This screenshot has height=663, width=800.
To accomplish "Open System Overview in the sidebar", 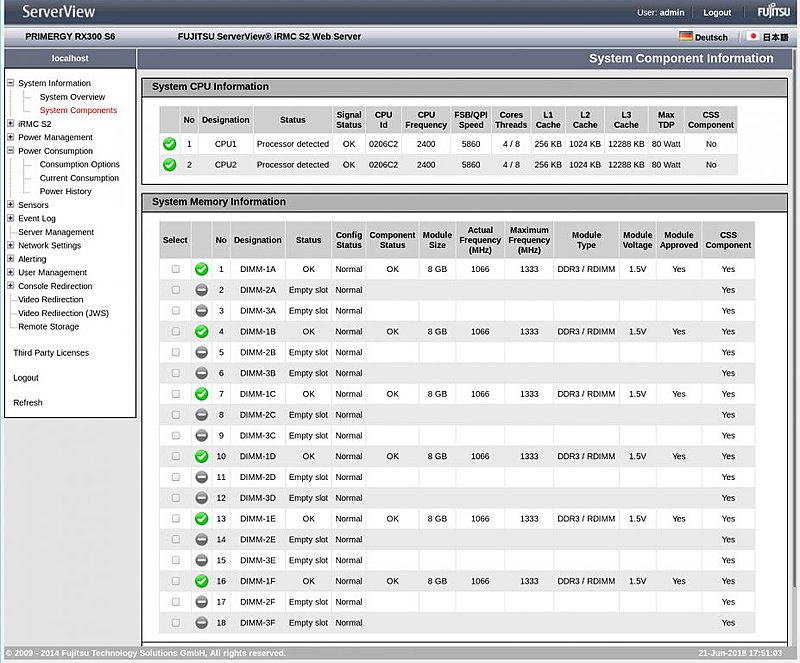I will tap(72, 97).
